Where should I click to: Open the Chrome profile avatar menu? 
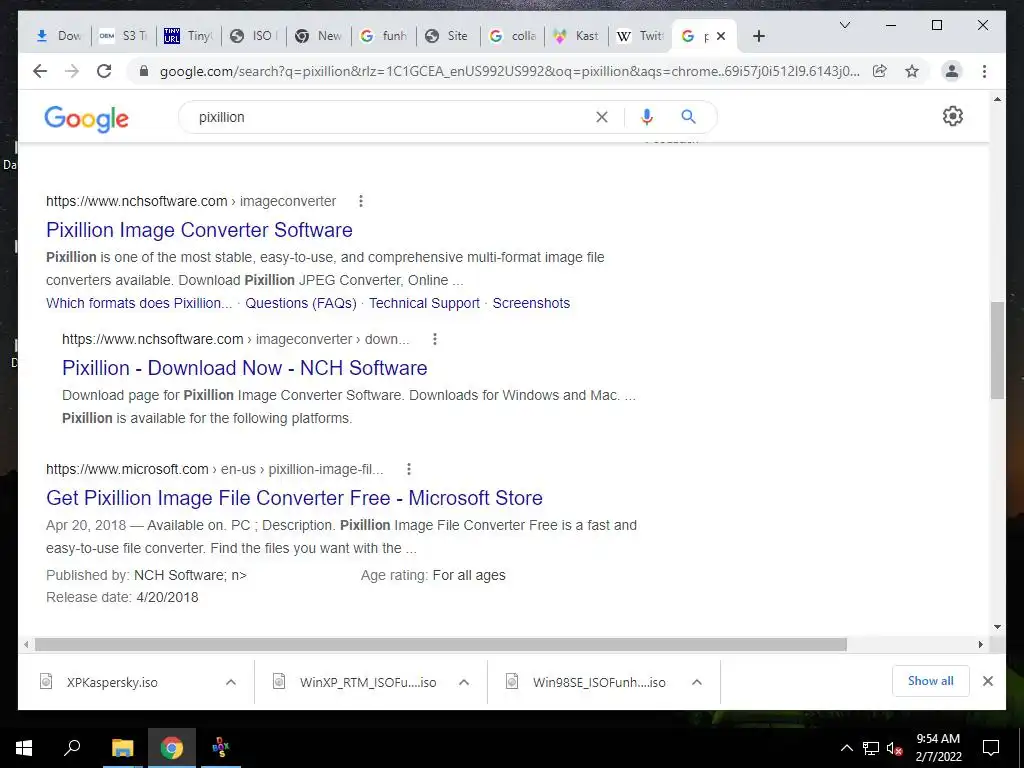[952, 71]
